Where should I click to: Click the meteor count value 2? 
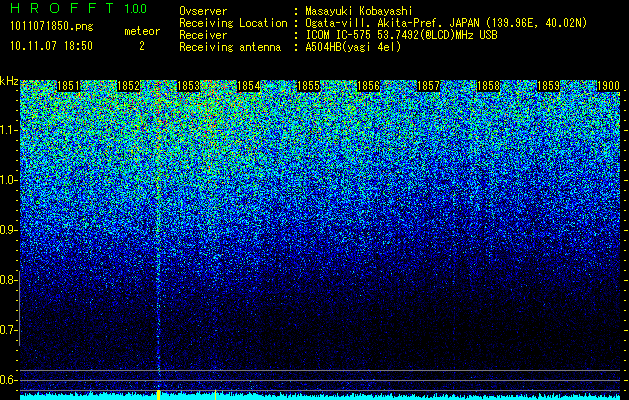tap(142, 46)
